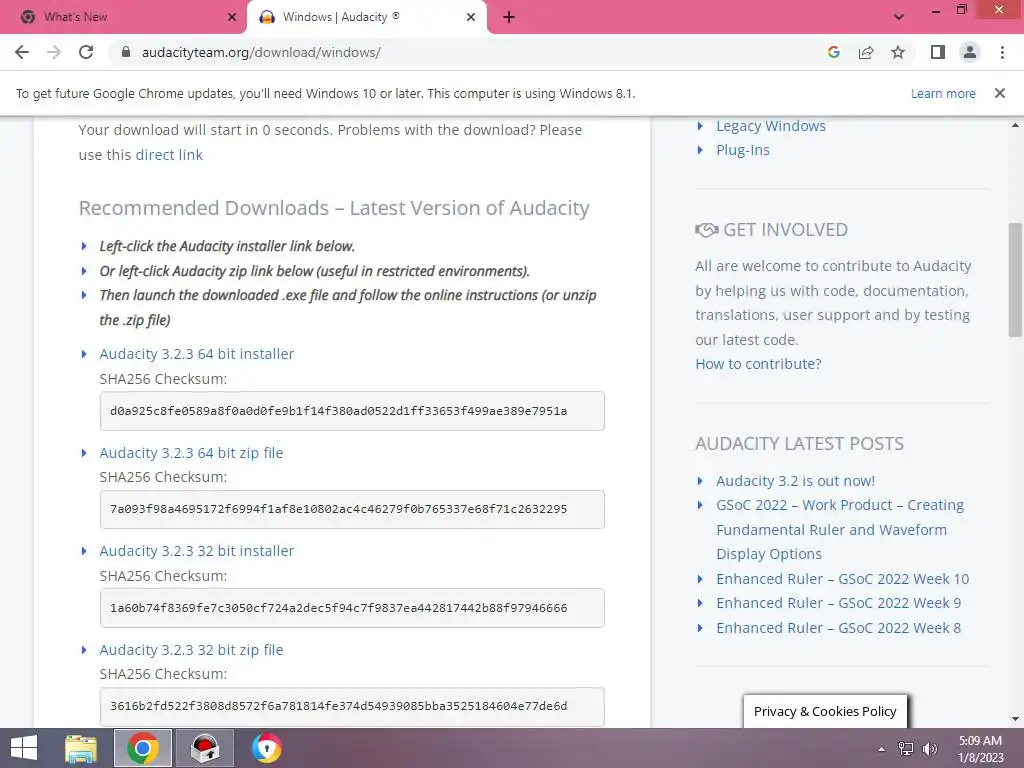This screenshot has width=1024, height=768.
Task: Go back to the previous page
Action: point(22,52)
